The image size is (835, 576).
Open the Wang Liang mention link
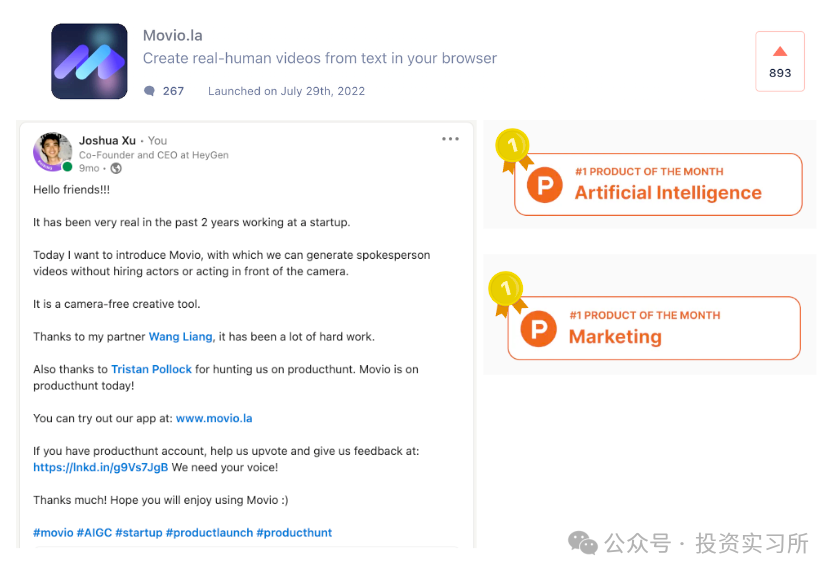(181, 336)
